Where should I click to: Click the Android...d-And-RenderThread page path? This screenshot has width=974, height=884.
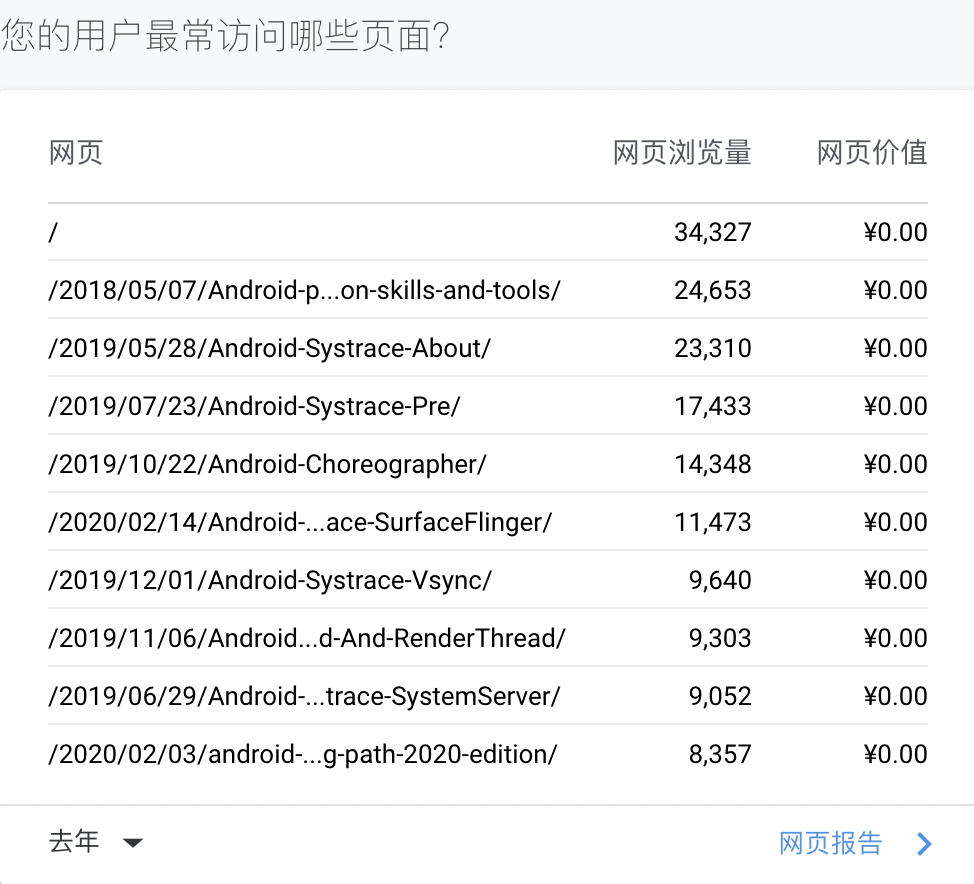[306, 638]
